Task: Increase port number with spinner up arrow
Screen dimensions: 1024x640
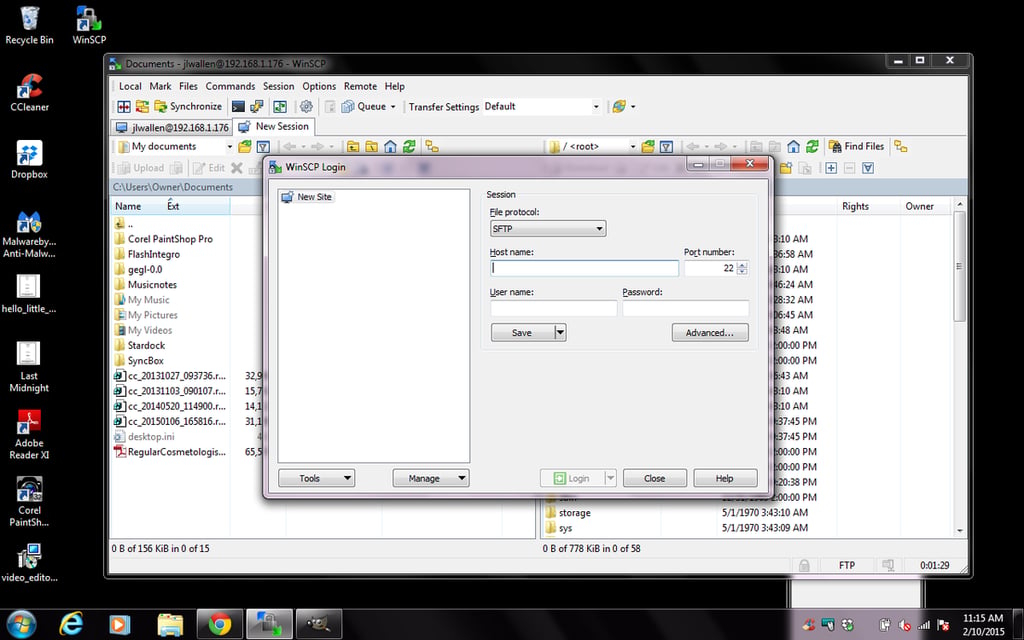Action: [742, 264]
